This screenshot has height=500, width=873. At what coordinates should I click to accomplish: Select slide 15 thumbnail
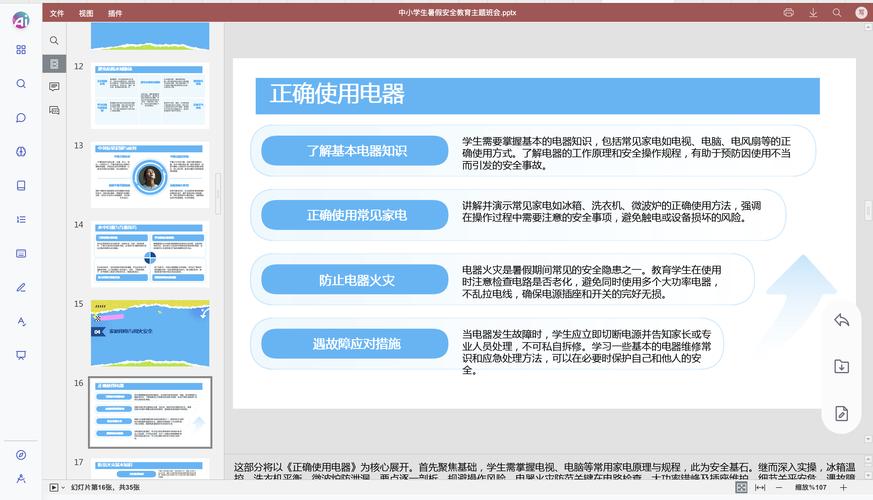[x=150, y=333]
